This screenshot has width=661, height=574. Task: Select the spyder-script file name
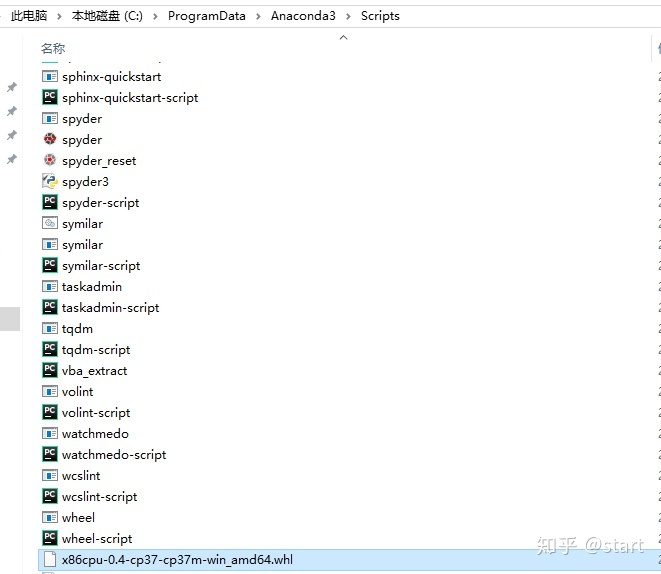pyautogui.click(x=100, y=203)
